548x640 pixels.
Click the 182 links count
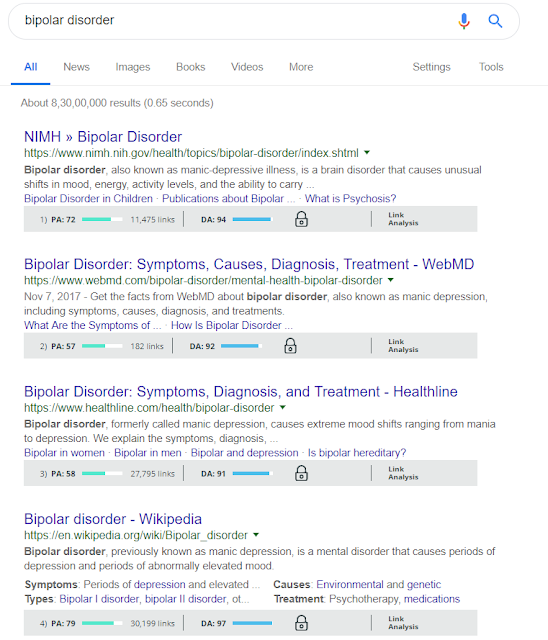pyautogui.click(x=147, y=346)
